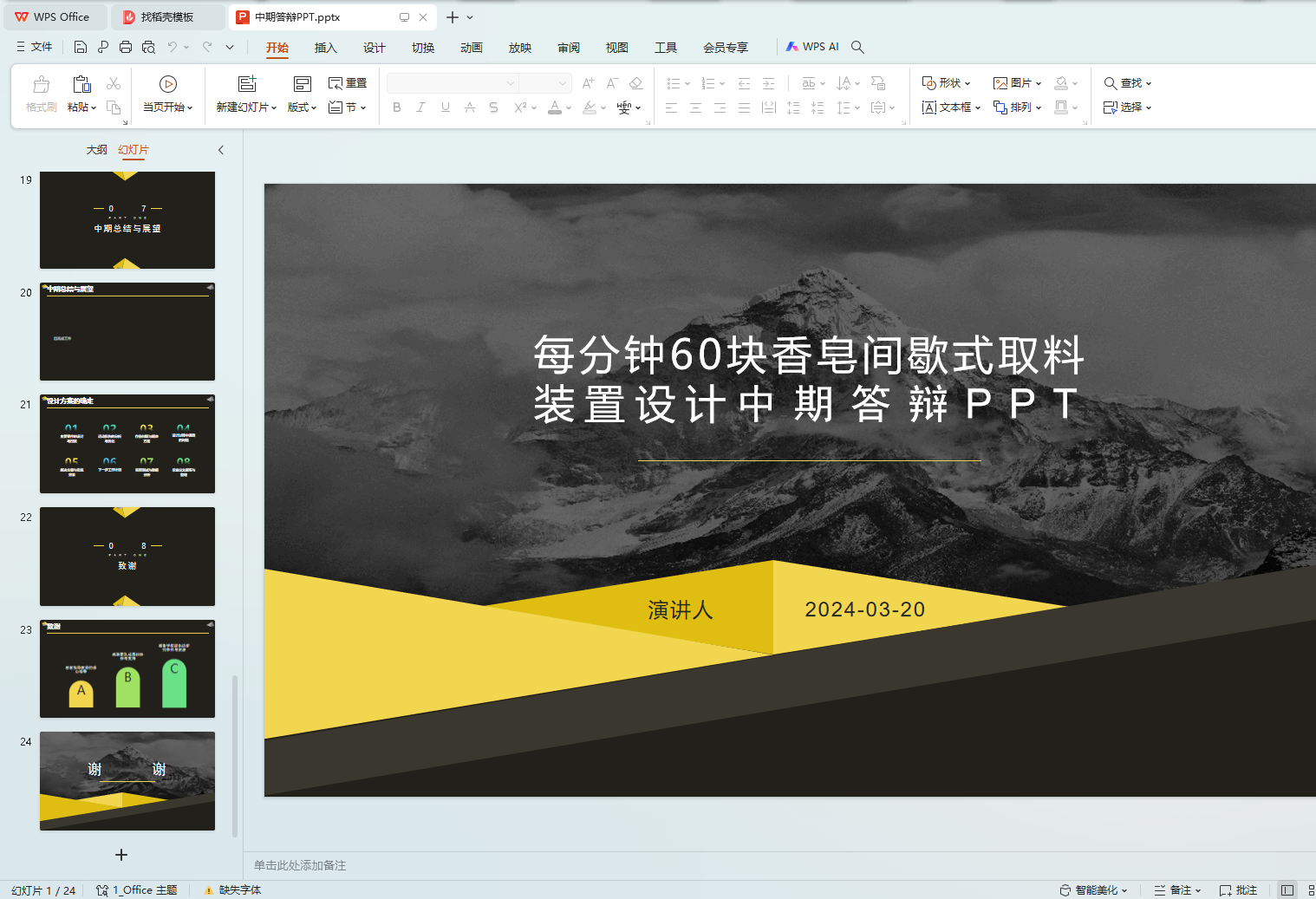Click the Decrease Font Size icon
Screen dimensions: 1316x899
pyautogui.click(x=612, y=83)
